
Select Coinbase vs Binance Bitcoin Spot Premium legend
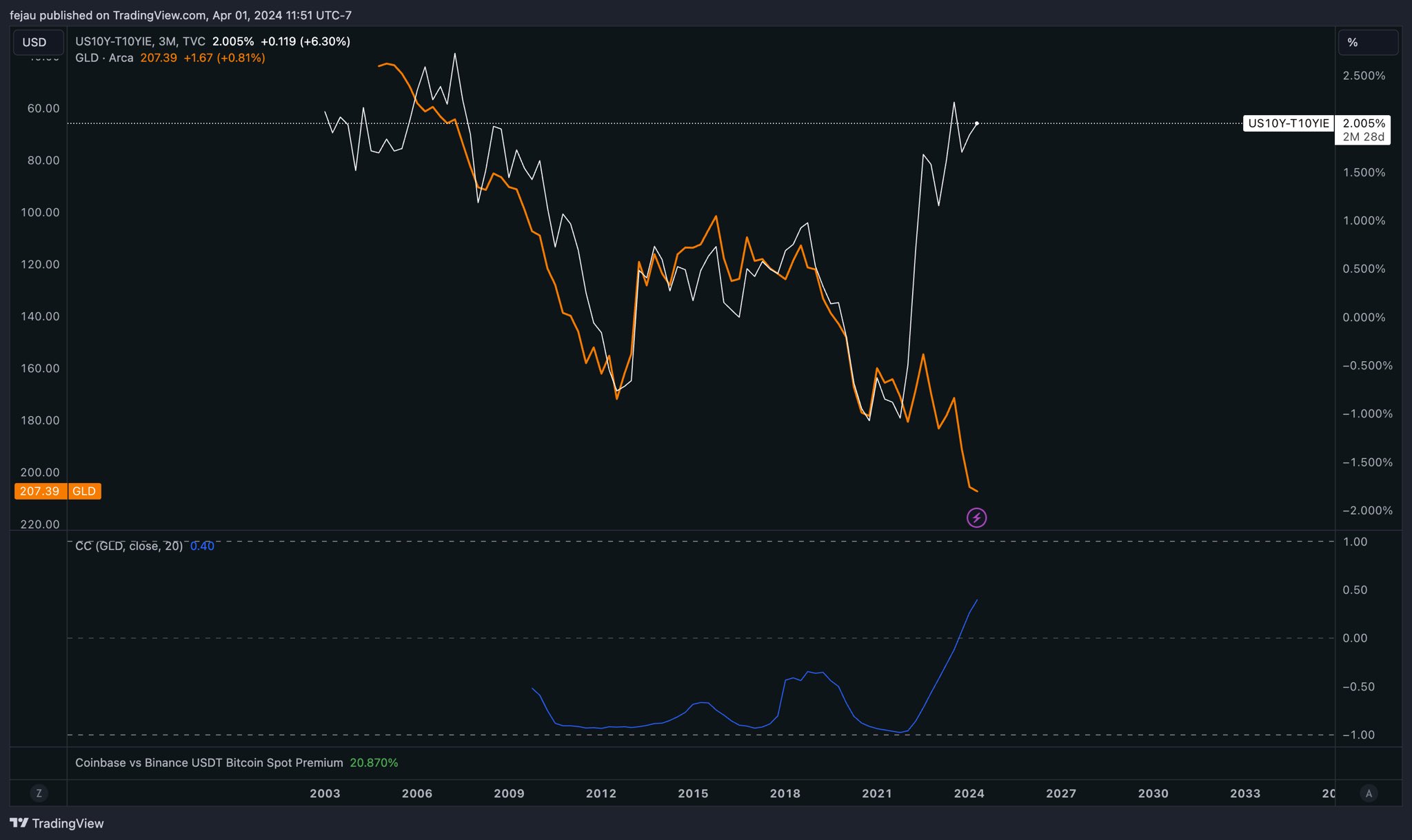pyautogui.click(x=209, y=763)
